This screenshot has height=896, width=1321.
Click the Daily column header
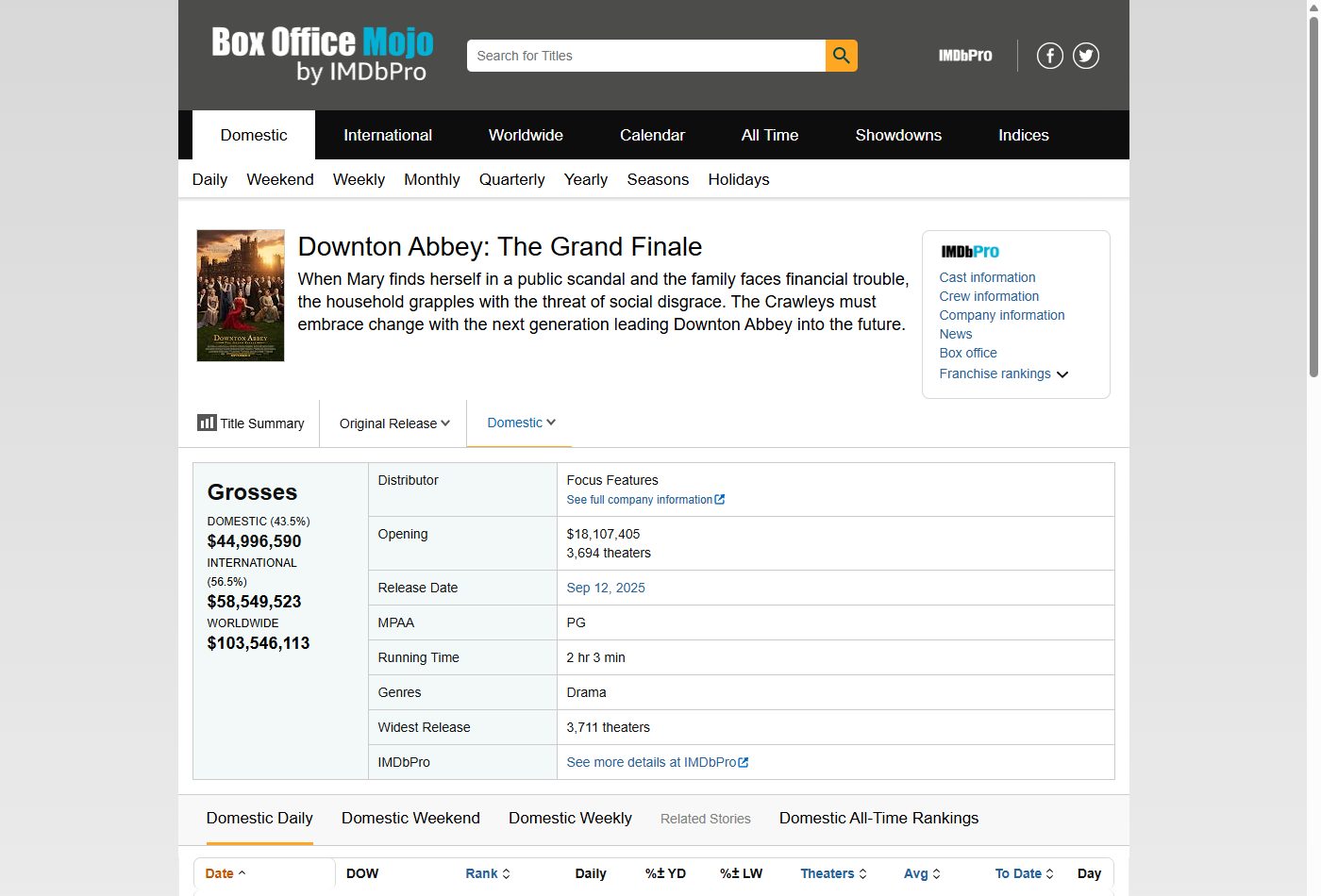[591, 873]
